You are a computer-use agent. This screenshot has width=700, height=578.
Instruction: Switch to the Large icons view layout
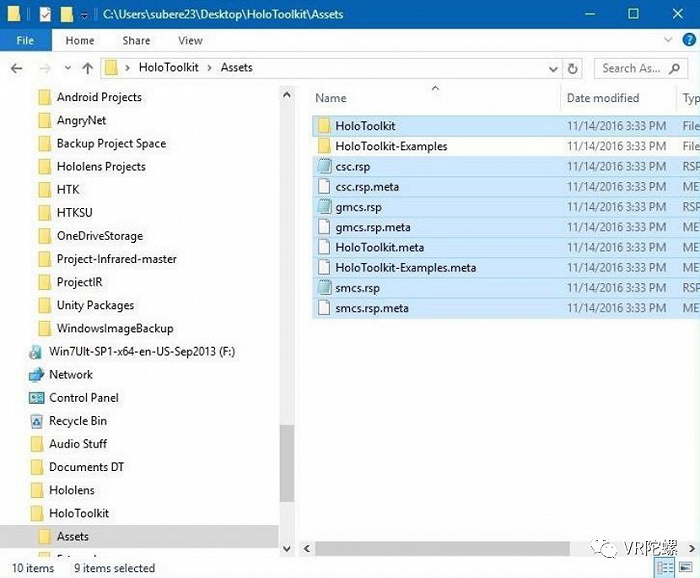pyautogui.click(x=686, y=568)
